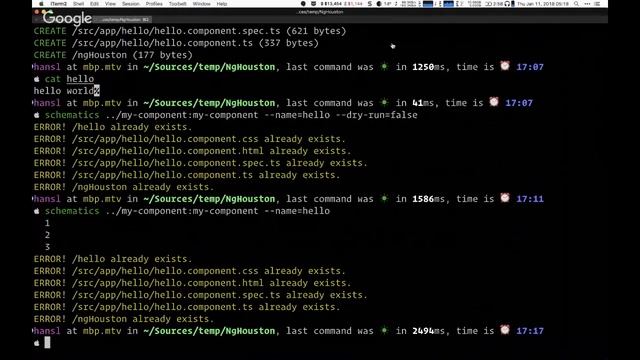This screenshot has width=640, height=360.
Task: Click 'CREATE /src/app/hello/hello.component.spec.ts (621 bytes)' line
Action: (190, 31)
